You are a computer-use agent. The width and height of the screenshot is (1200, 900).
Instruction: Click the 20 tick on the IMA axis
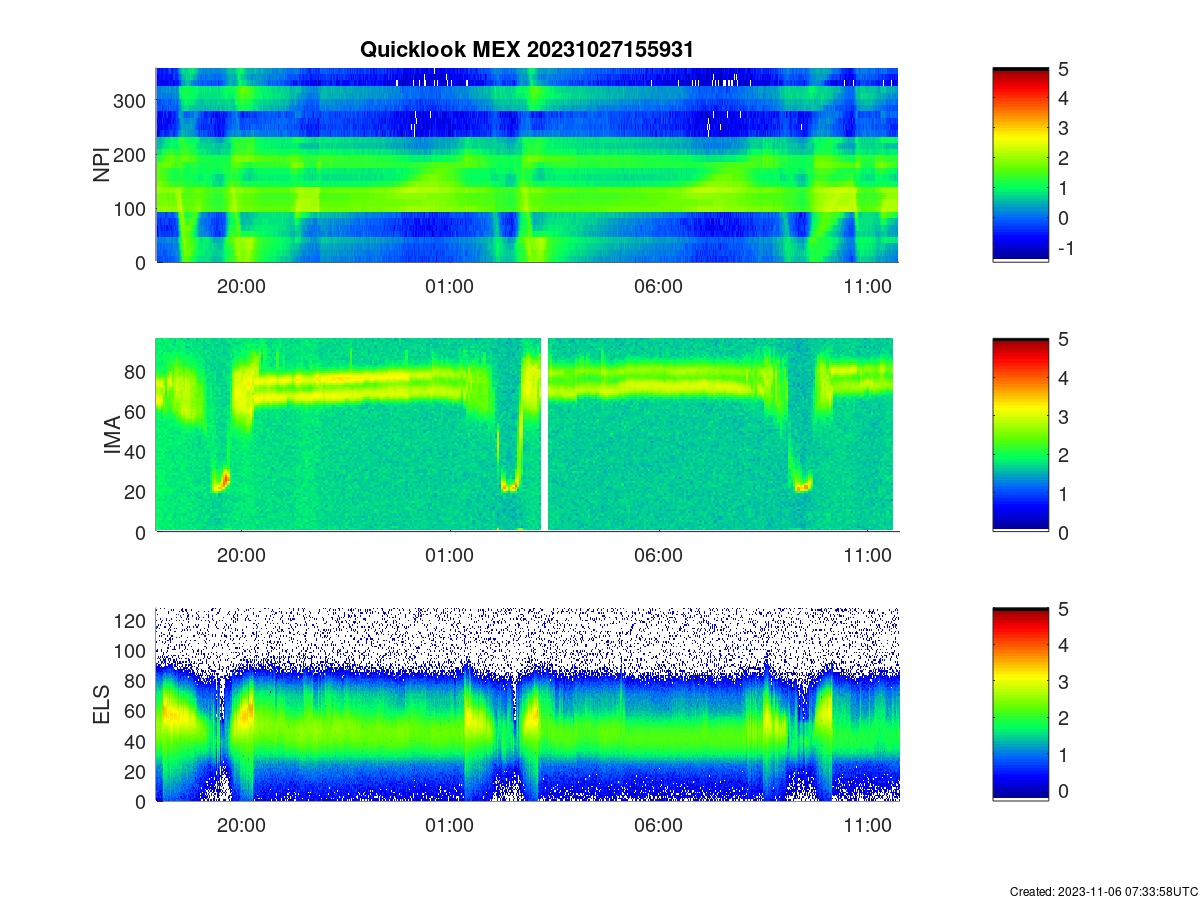pos(137,492)
